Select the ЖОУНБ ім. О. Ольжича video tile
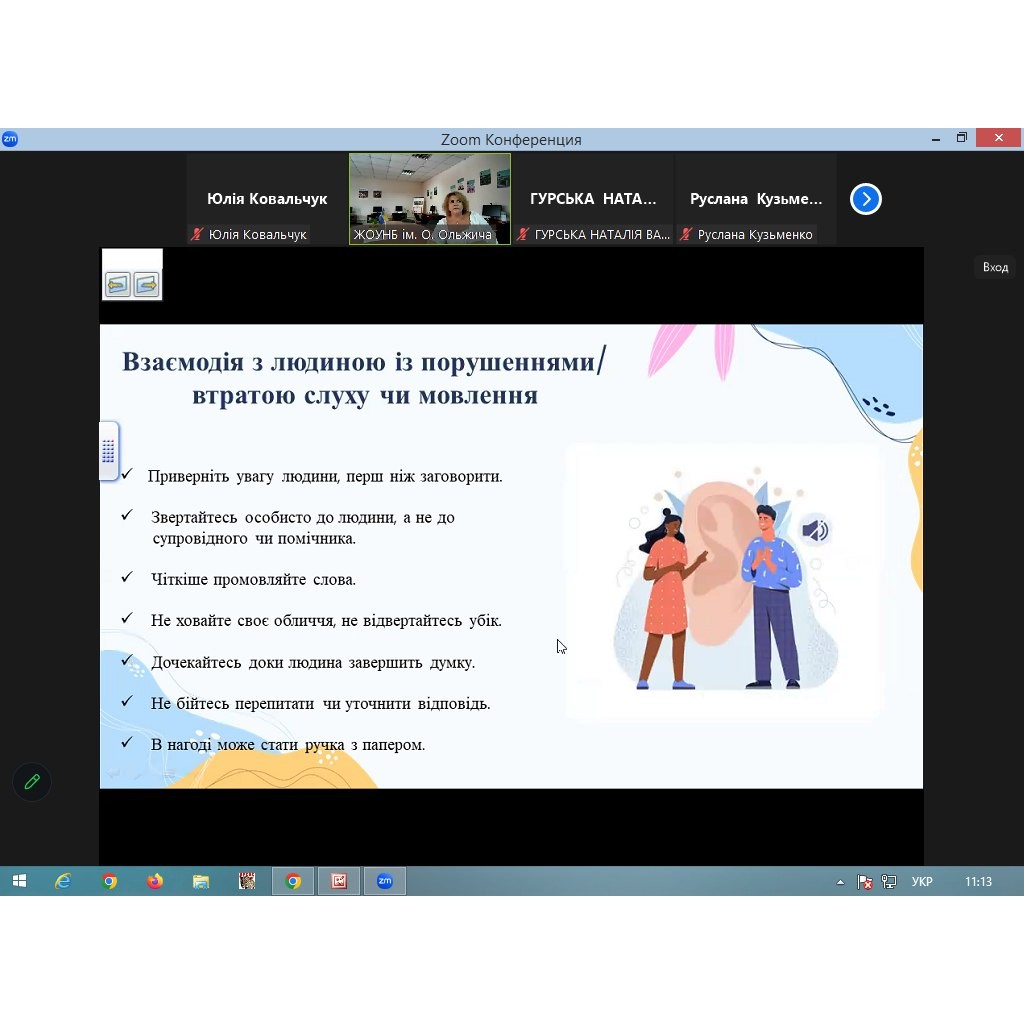Viewport: 1024px width, 1024px height. [x=430, y=198]
